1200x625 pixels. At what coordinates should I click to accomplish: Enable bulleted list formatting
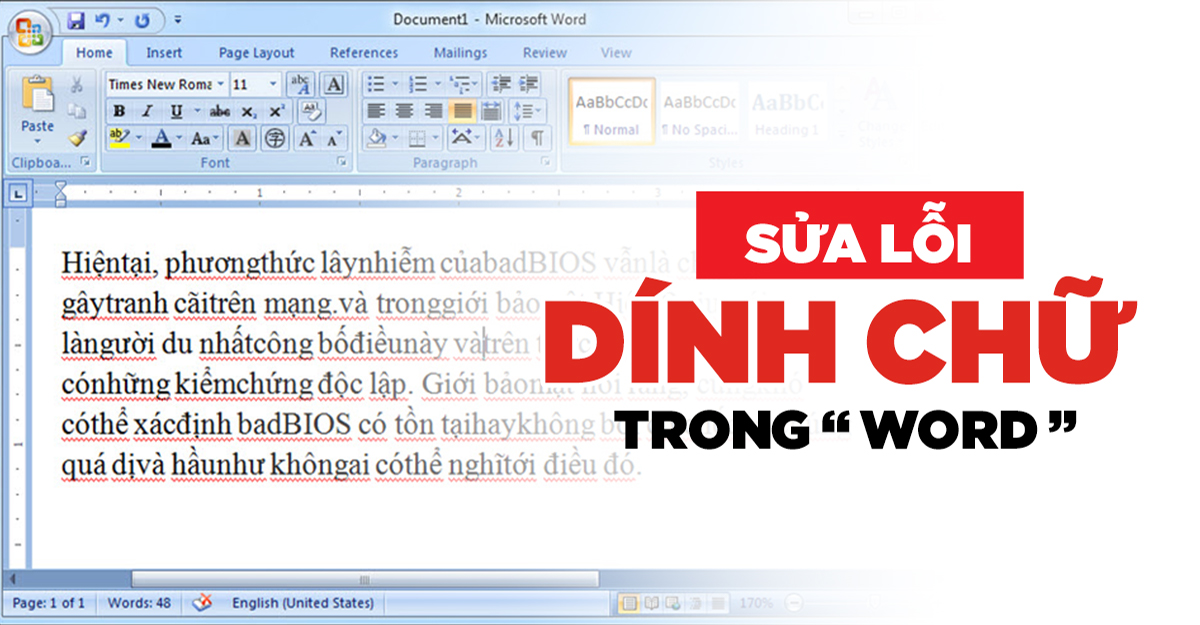[377, 83]
